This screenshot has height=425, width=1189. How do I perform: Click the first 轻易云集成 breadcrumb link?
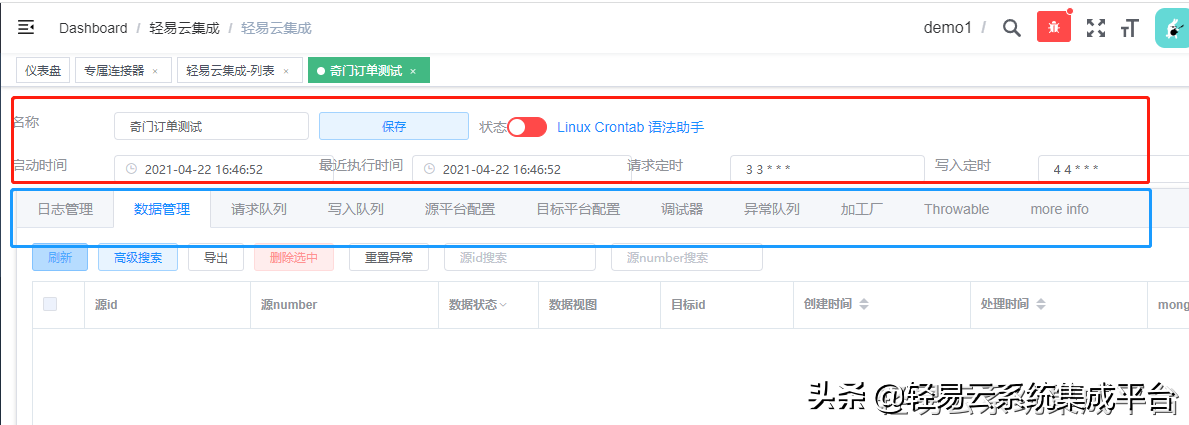184,28
